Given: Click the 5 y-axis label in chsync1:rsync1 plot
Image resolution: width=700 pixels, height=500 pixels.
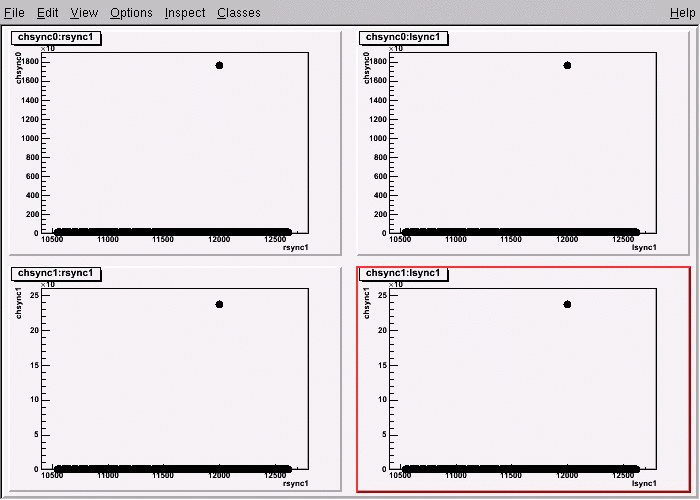Looking at the screenshot, I should (x=36, y=435).
